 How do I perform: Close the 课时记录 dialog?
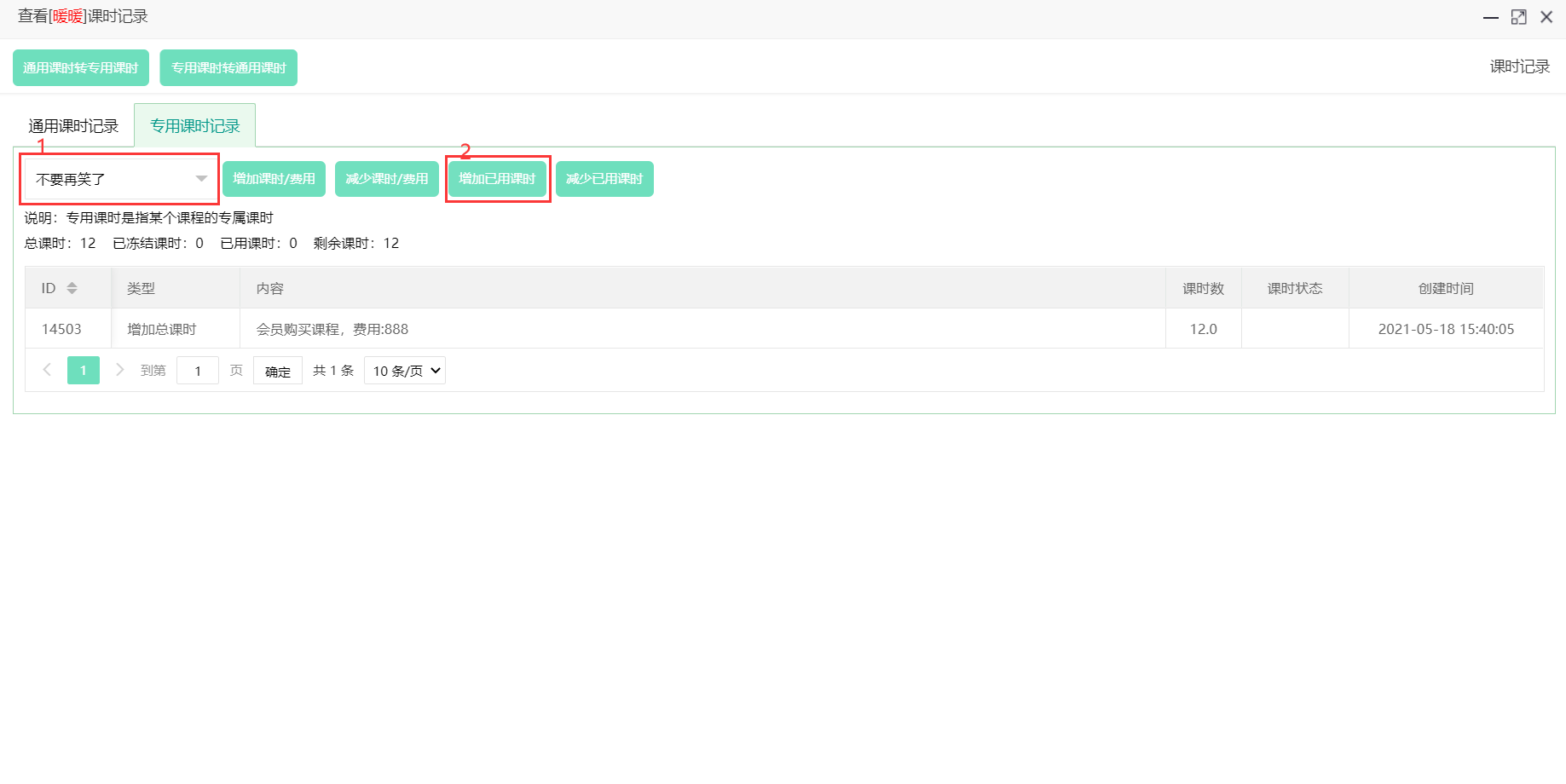(x=1546, y=17)
